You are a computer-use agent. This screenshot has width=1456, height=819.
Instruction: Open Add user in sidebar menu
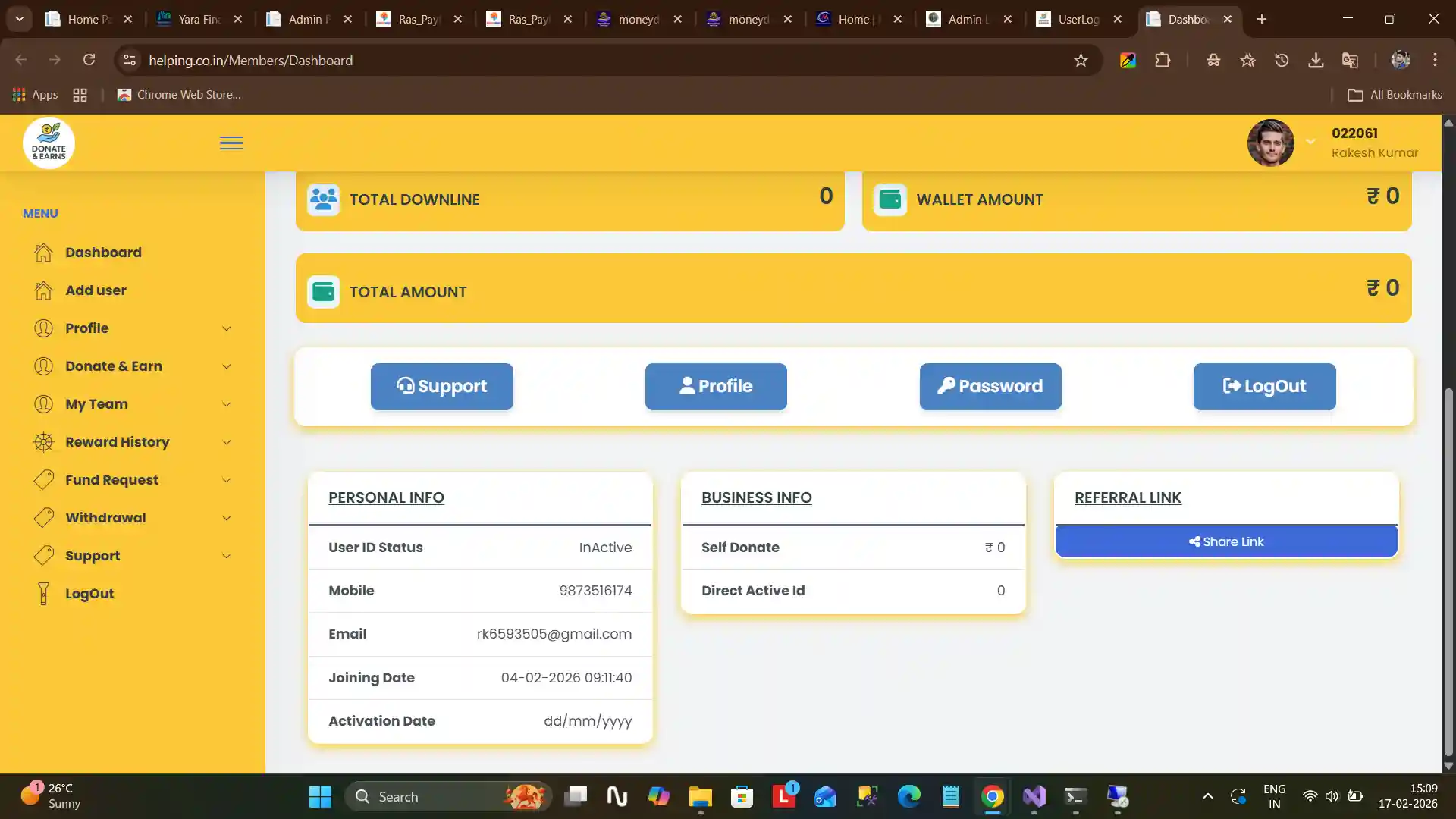96,290
